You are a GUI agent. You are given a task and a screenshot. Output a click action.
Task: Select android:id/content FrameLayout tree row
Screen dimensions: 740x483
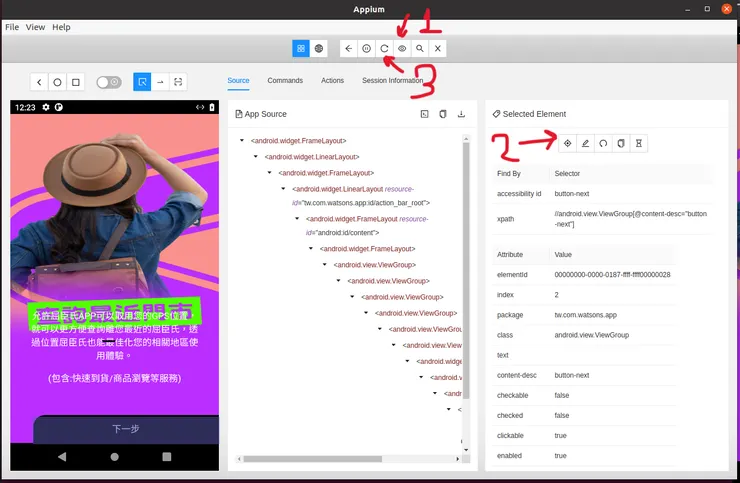coord(367,225)
